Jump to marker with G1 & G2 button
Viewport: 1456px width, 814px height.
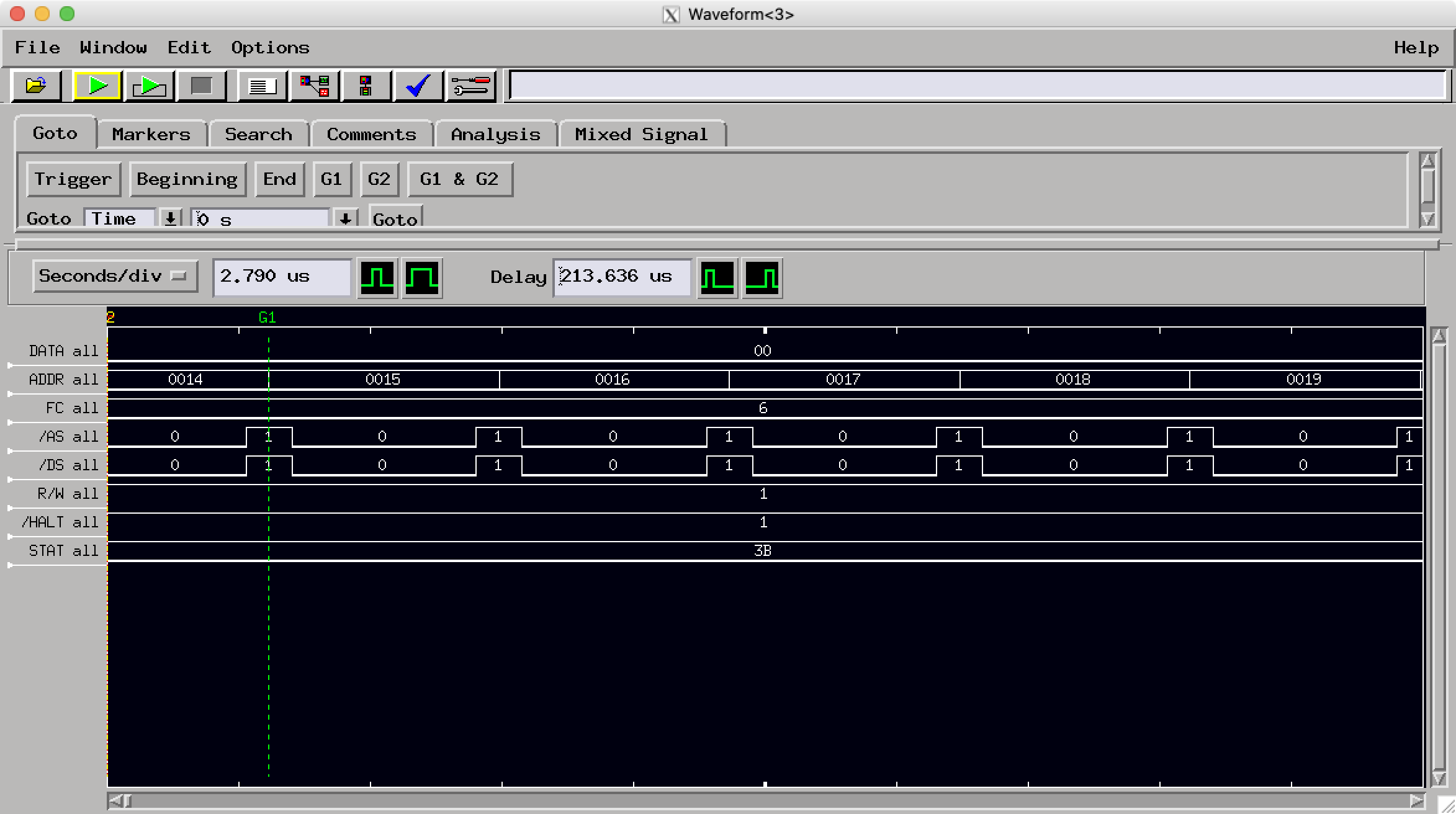pos(459,179)
